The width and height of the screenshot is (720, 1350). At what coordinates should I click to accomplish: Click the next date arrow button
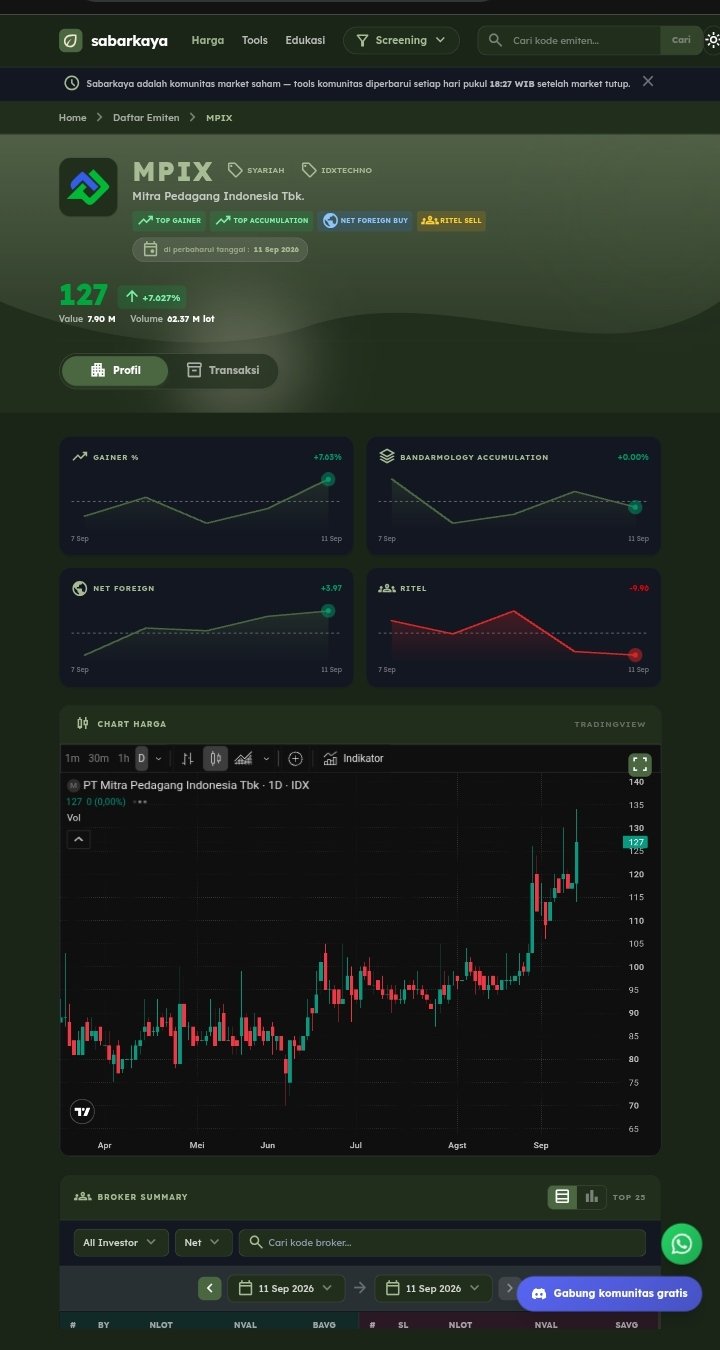click(510, 1288)
